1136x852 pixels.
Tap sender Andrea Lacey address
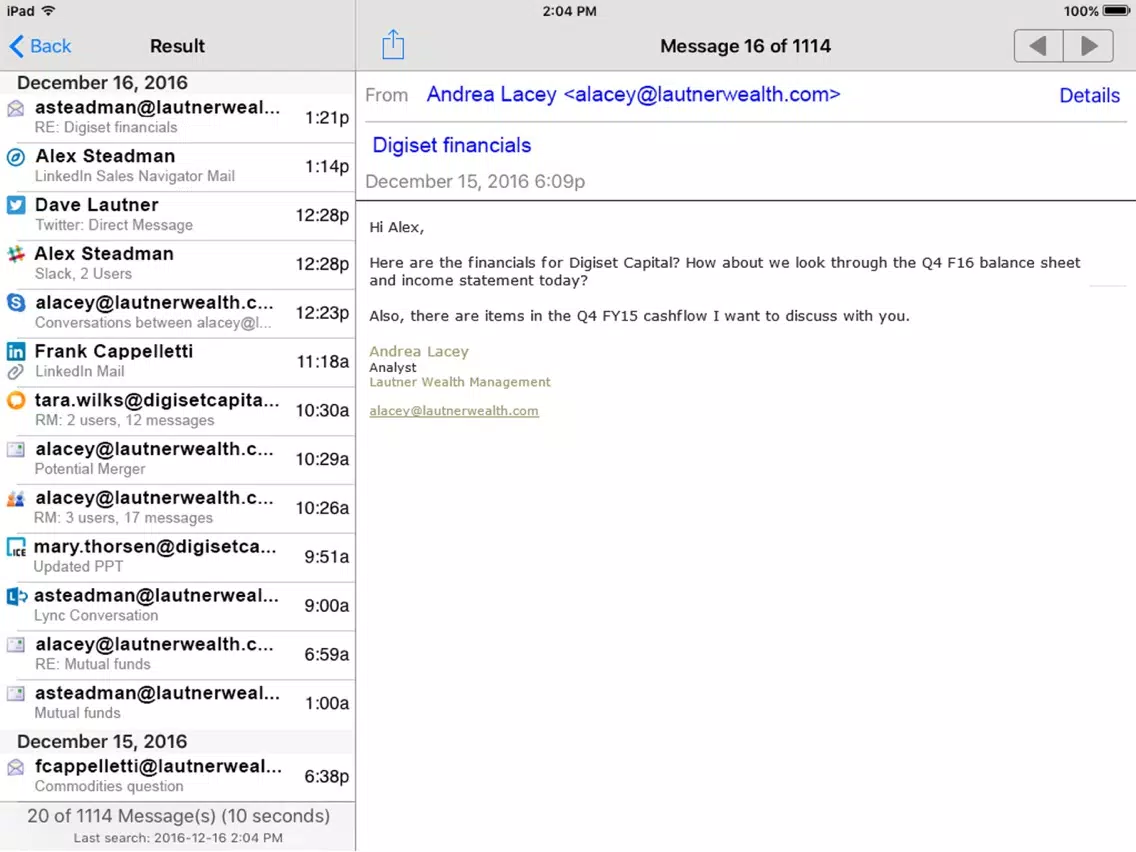(633, 94)
